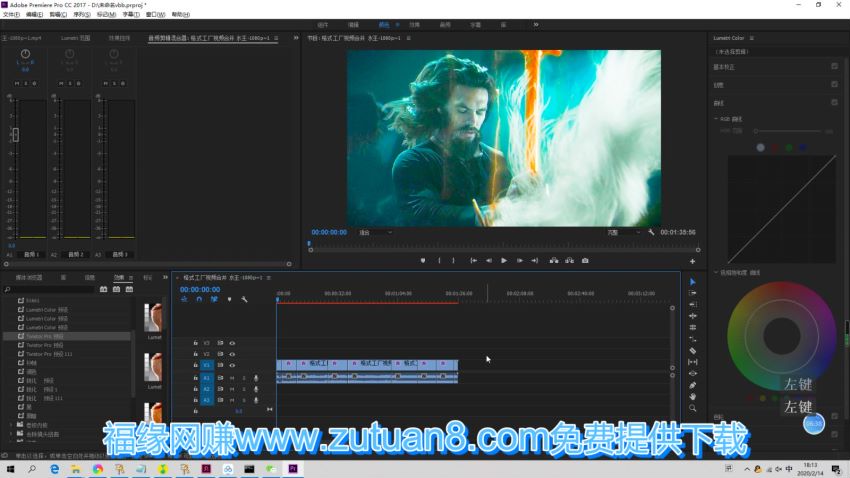The image size is (850, 478).
Task: Select the Zoom magnifier tool
Action: [693, 408]
